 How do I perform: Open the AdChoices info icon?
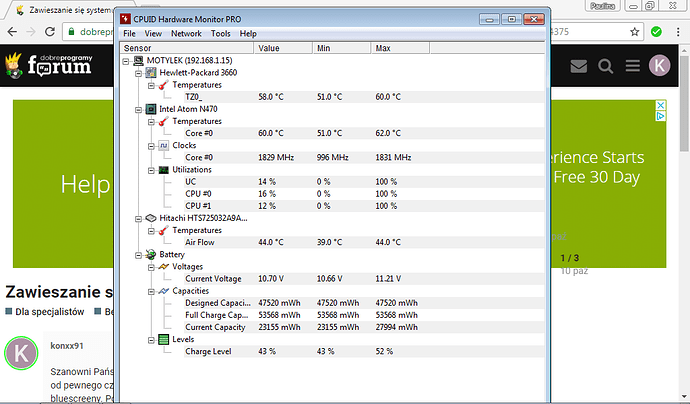(x=661, y=116)
